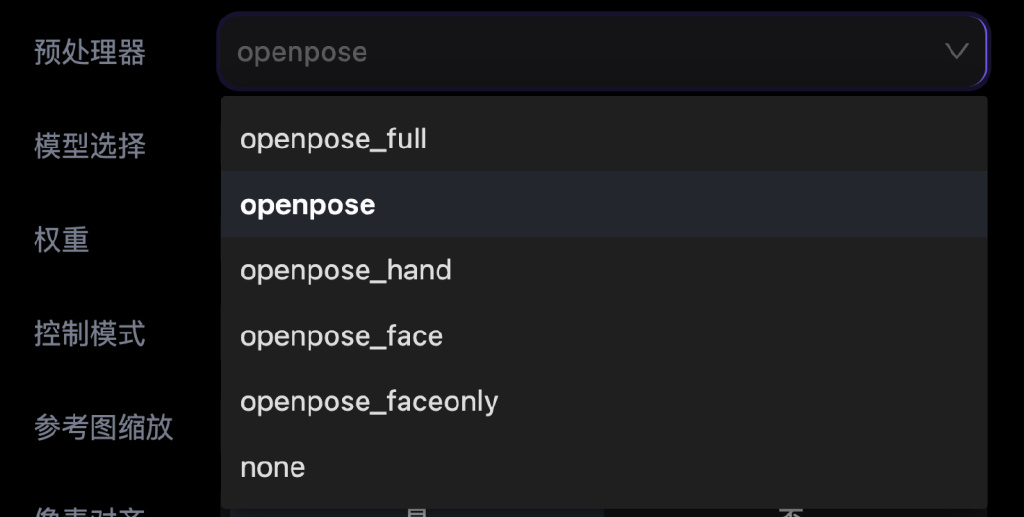Pick the openpose_hand preprocessor
1024x517 pixels.
pos(603,270)
